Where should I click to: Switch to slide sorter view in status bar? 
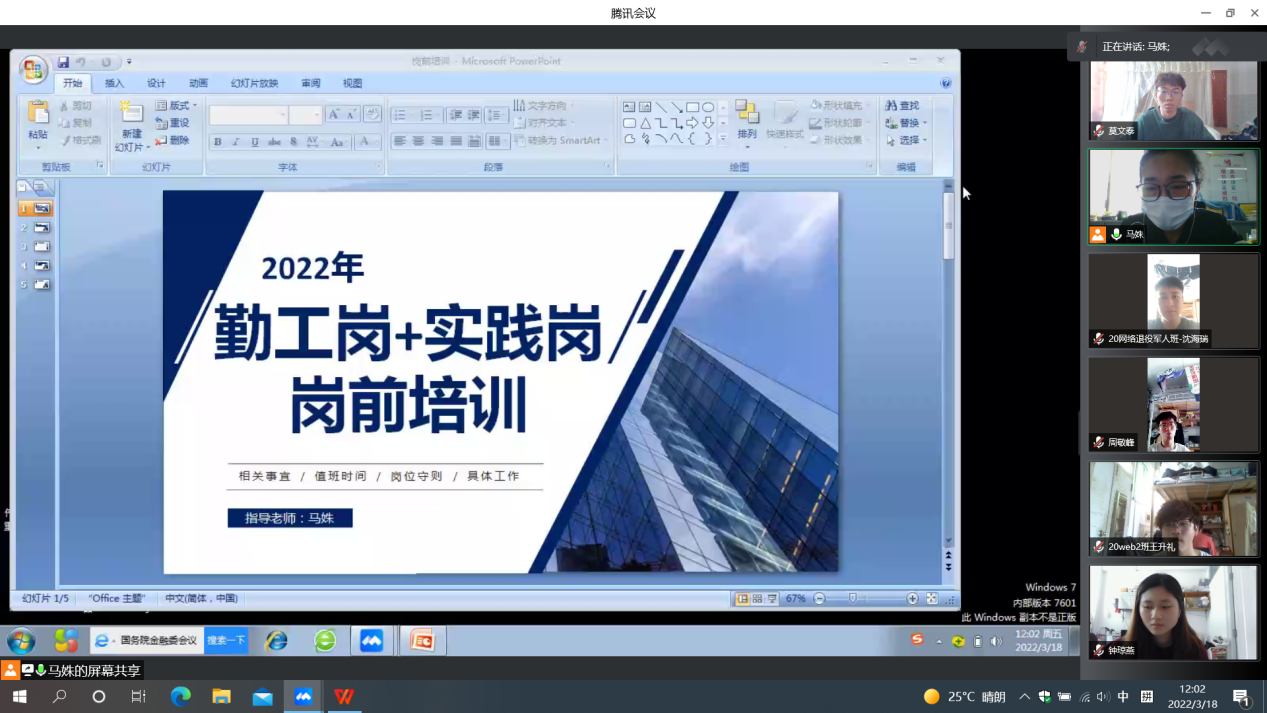tap(757, 599)
